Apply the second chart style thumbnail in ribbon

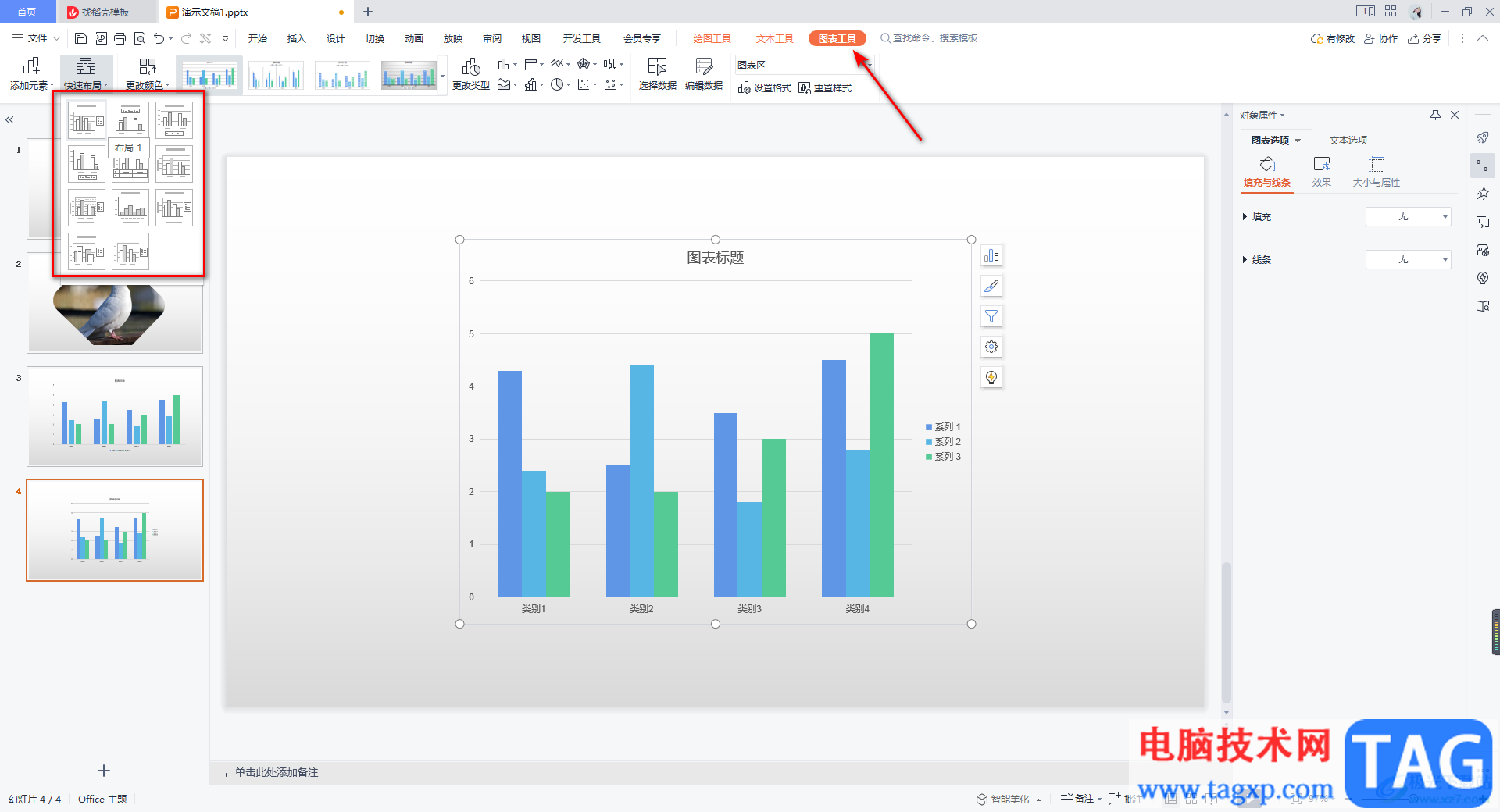coord(276,76)
